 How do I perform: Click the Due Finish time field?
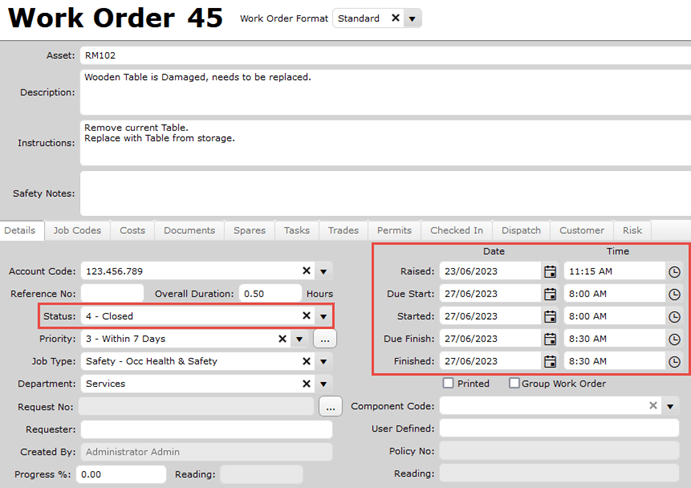pos(614,339)
